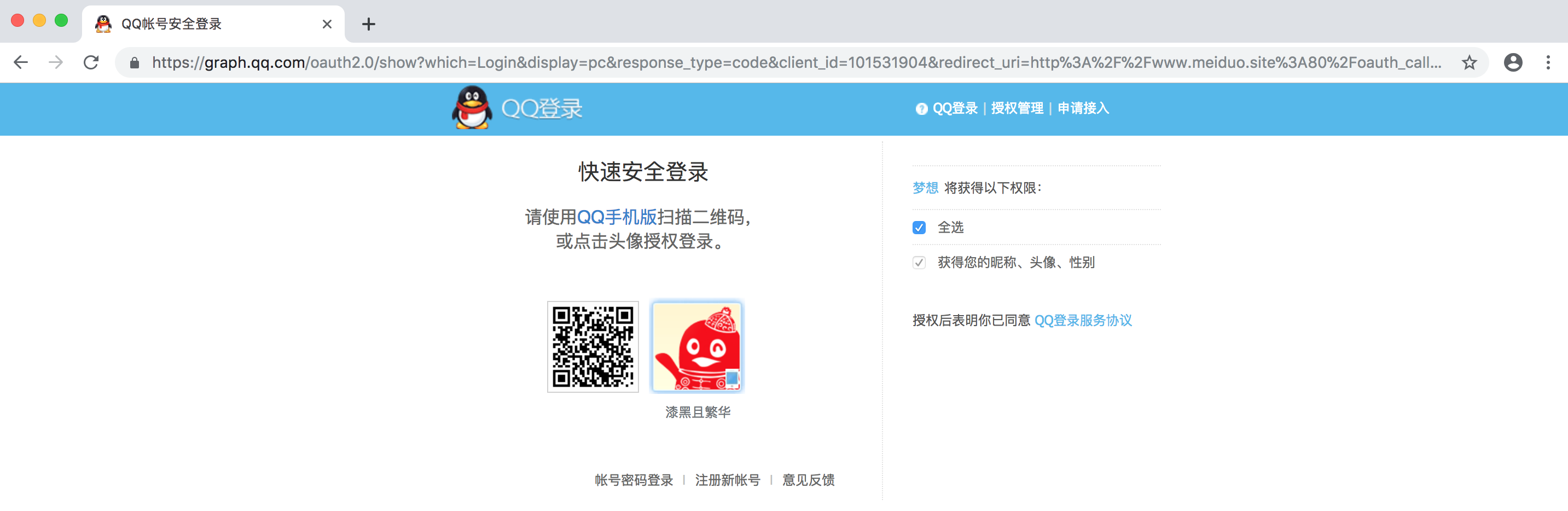The height and width of the screenshot is (511, 1568).
Task: Open the 授权管理 header link
Action: pos(1017,108)
